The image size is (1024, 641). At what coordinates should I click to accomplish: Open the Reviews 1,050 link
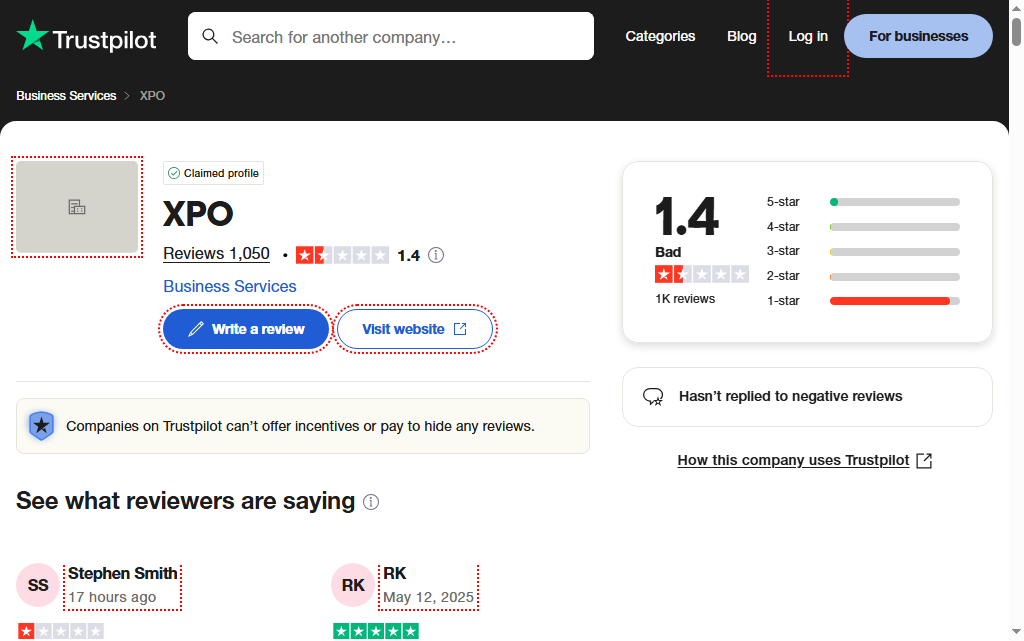pos(216,253)
